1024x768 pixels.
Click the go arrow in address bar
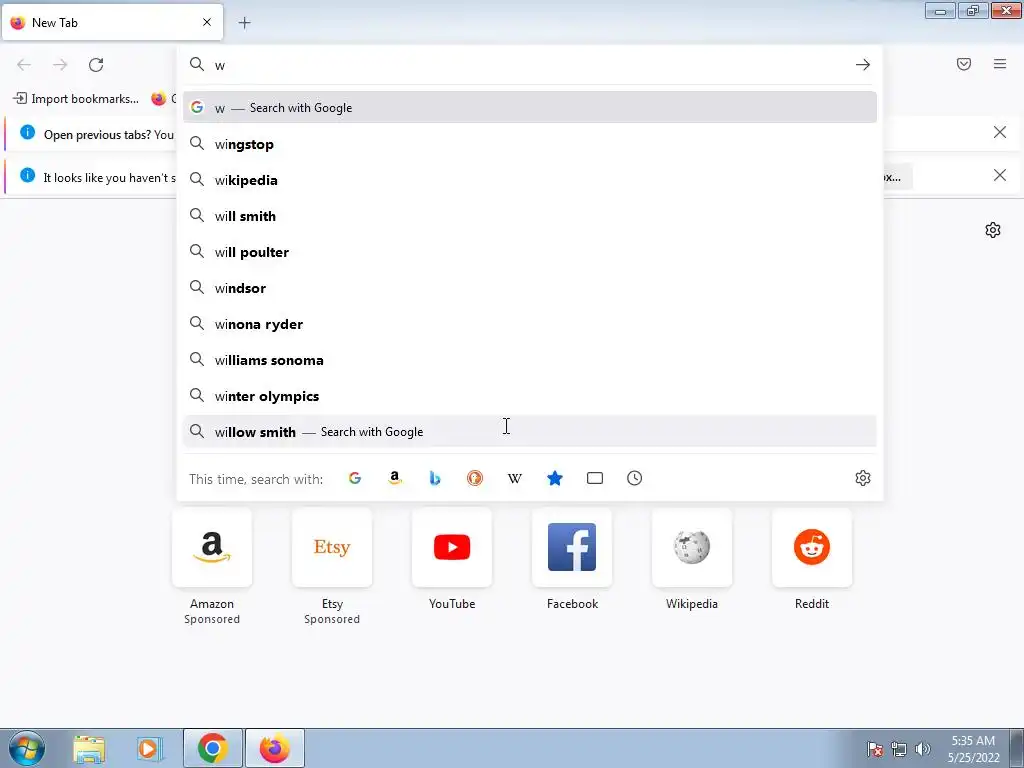(x=863, y=65)
